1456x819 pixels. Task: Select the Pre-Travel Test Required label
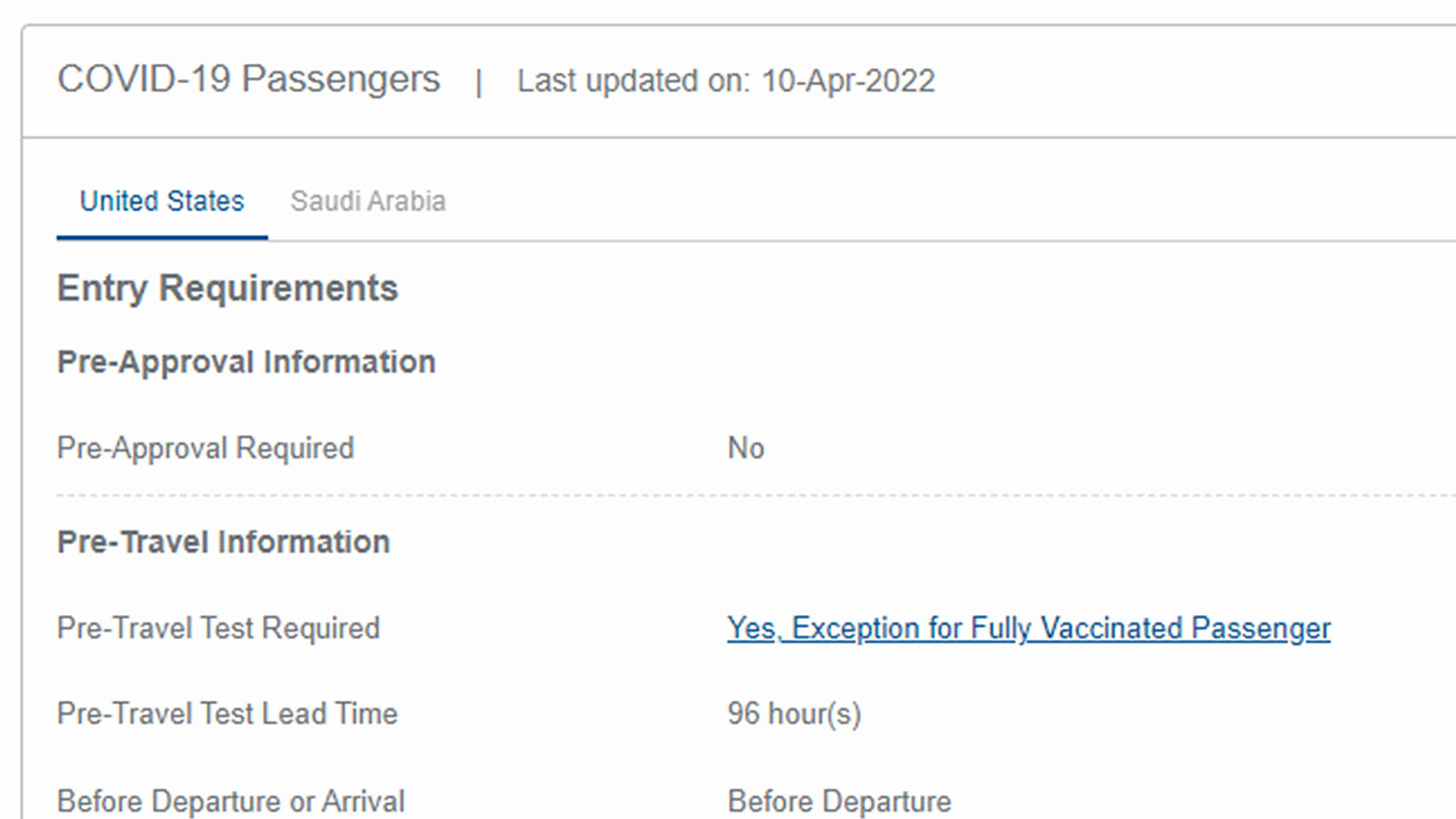point(218,628)
